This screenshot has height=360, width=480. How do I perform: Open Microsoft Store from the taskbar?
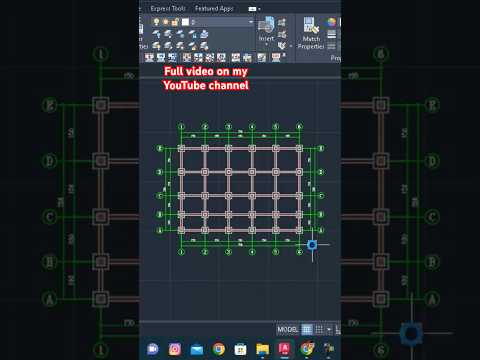(240, 349)
